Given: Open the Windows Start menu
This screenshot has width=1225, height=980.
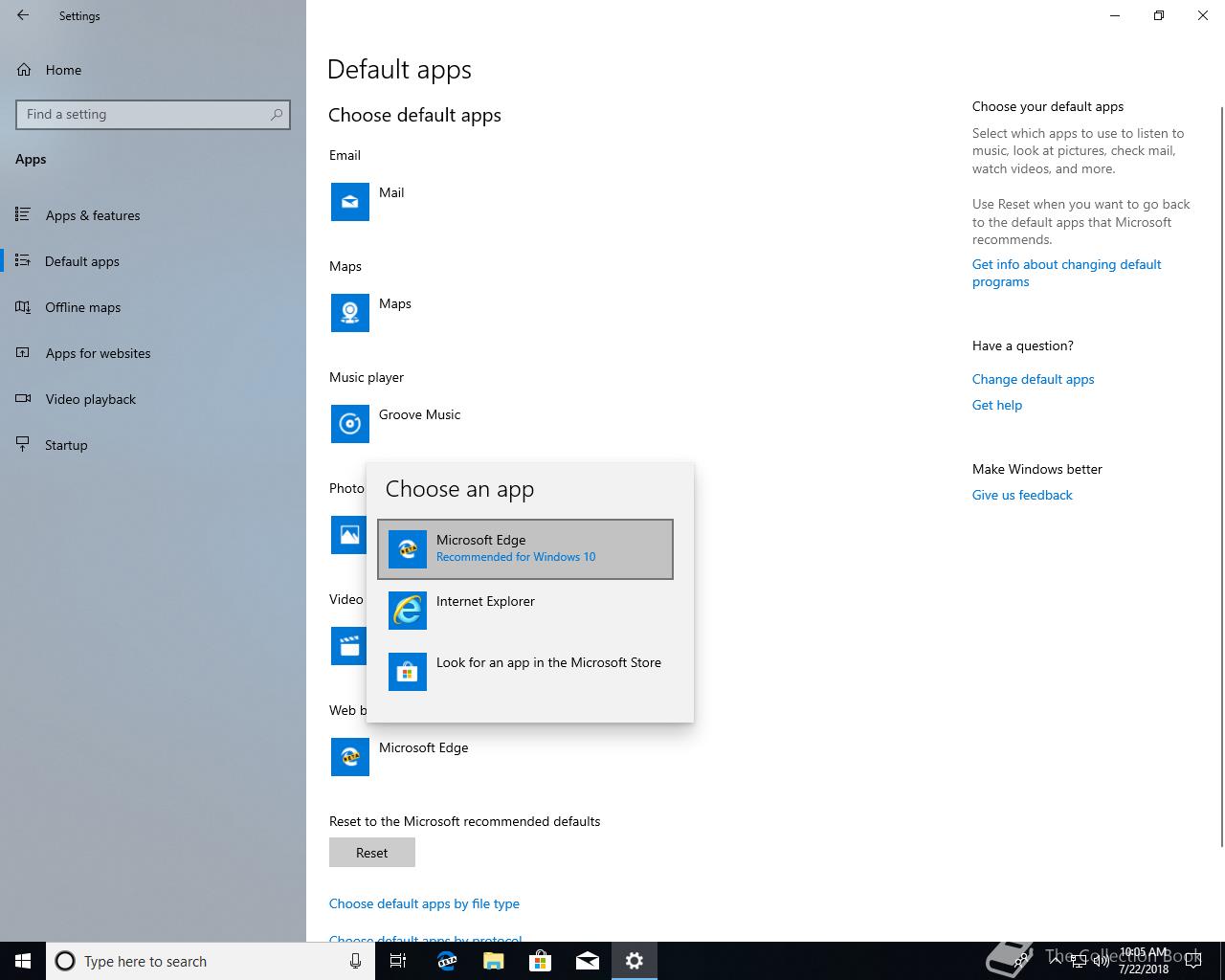Looking at the screenshot, I should [23, 961].
